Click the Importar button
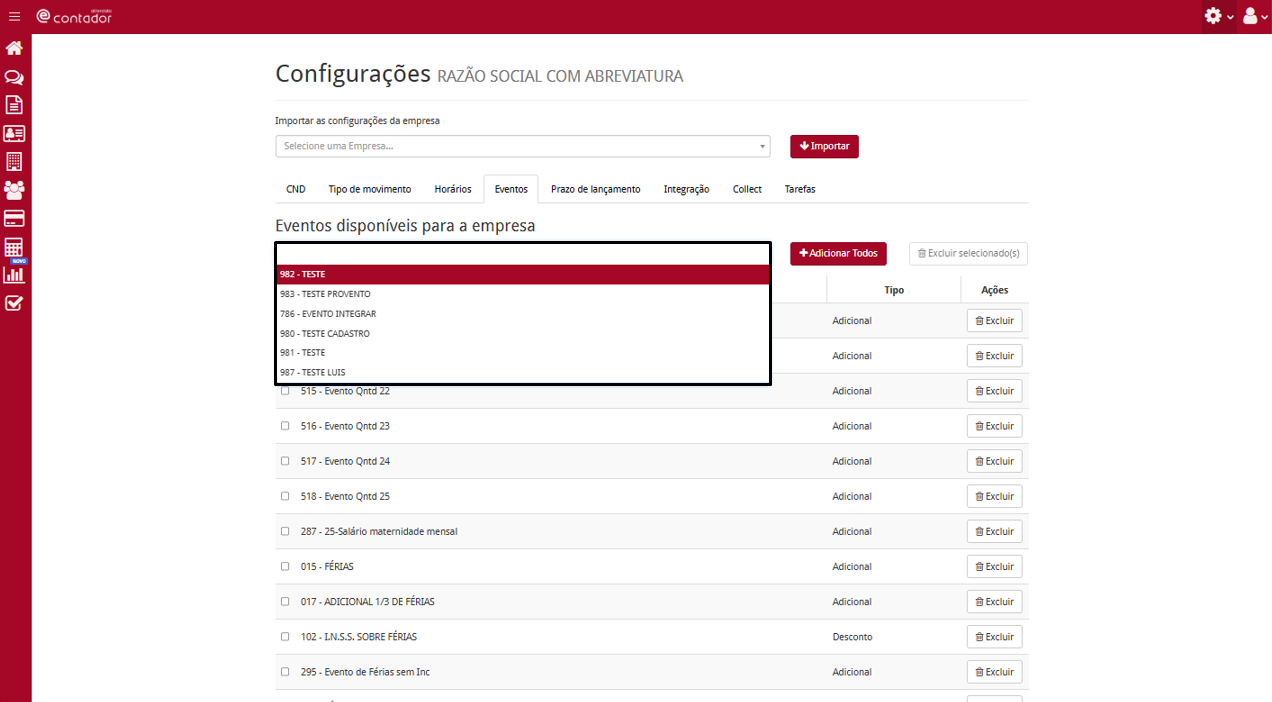 (x=824, y=146)
